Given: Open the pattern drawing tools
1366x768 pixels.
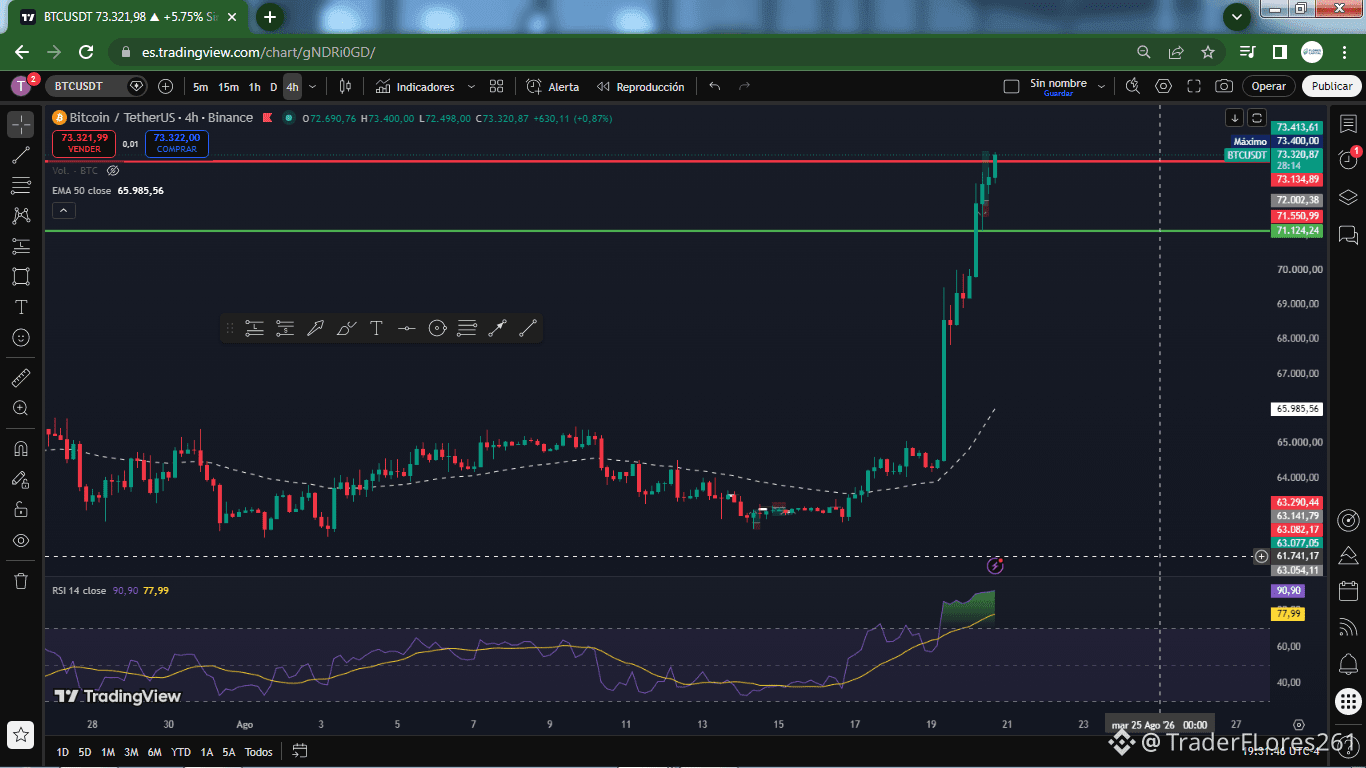Looking at the screenshot, I should pos(21,215).
